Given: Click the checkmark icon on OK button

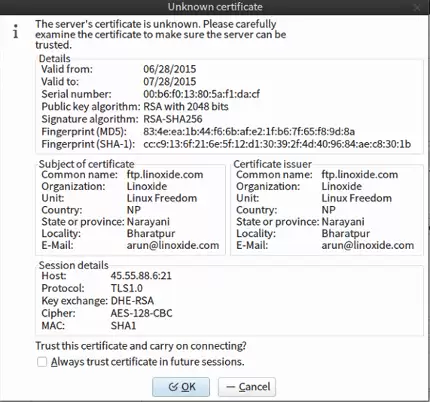Looking at the screenshot, I should point(173,387).
